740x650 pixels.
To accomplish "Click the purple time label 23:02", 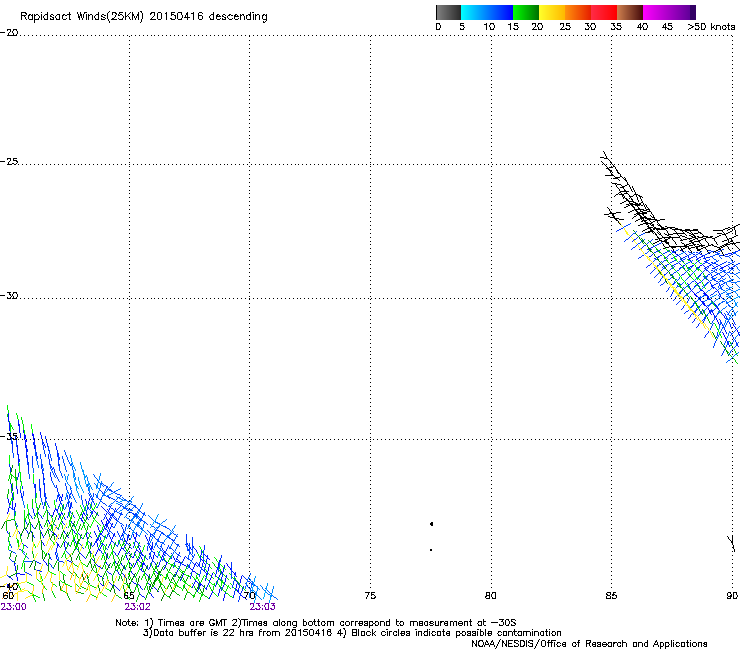I will tap(137, 607).
